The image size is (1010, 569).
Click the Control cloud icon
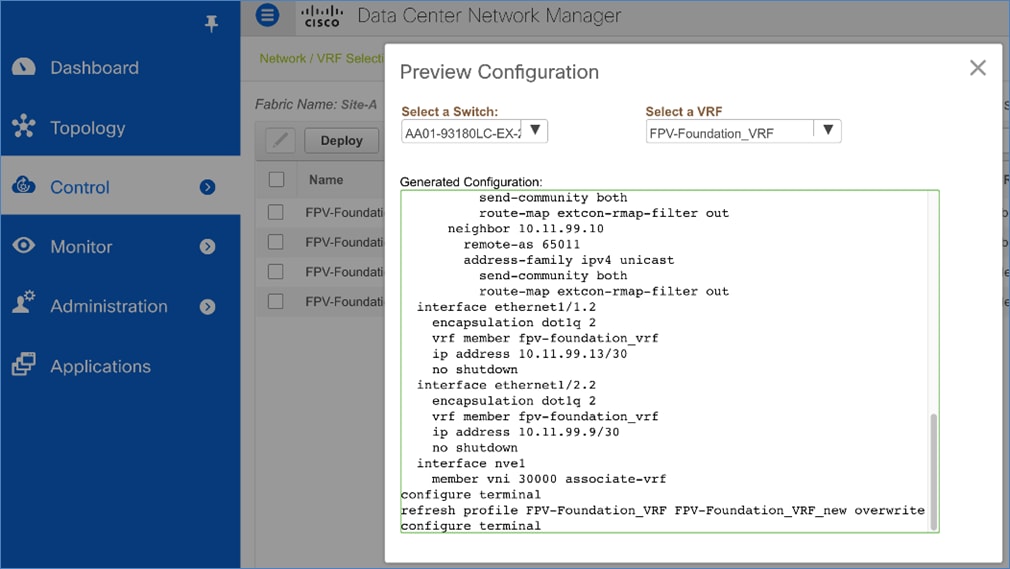pos(24,186)
